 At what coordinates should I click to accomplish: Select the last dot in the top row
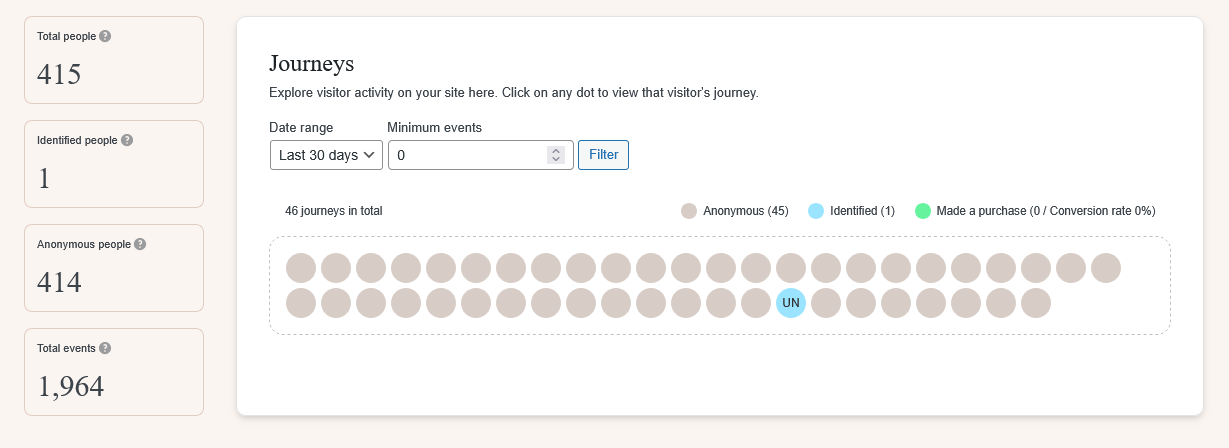[x=1106, y=268]
